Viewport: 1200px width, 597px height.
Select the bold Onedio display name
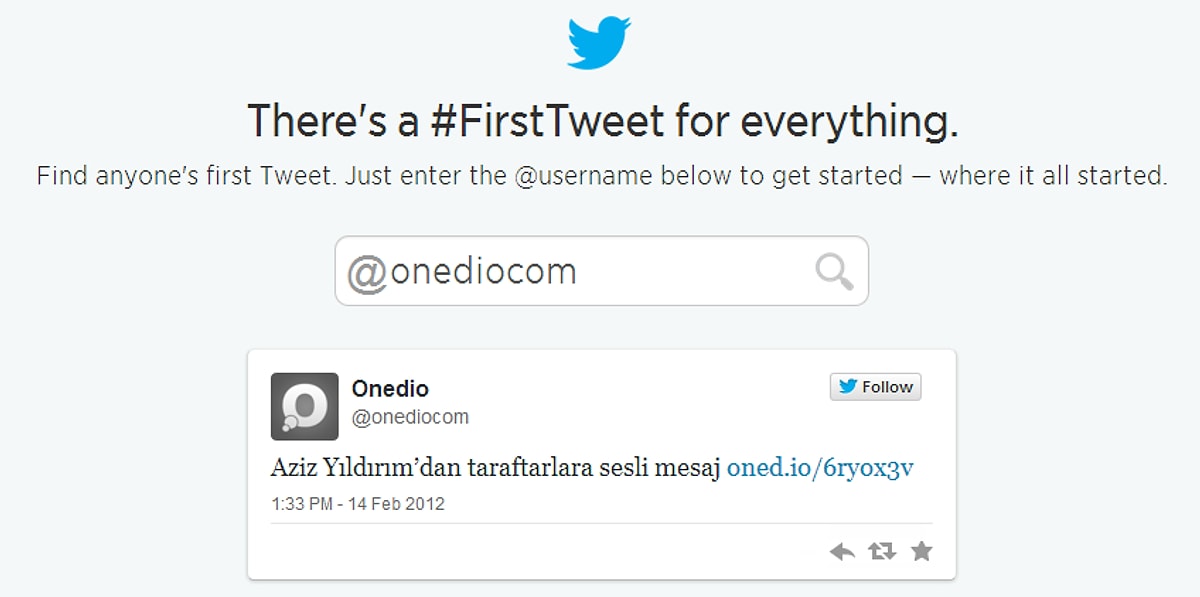[x=390, y=388]
